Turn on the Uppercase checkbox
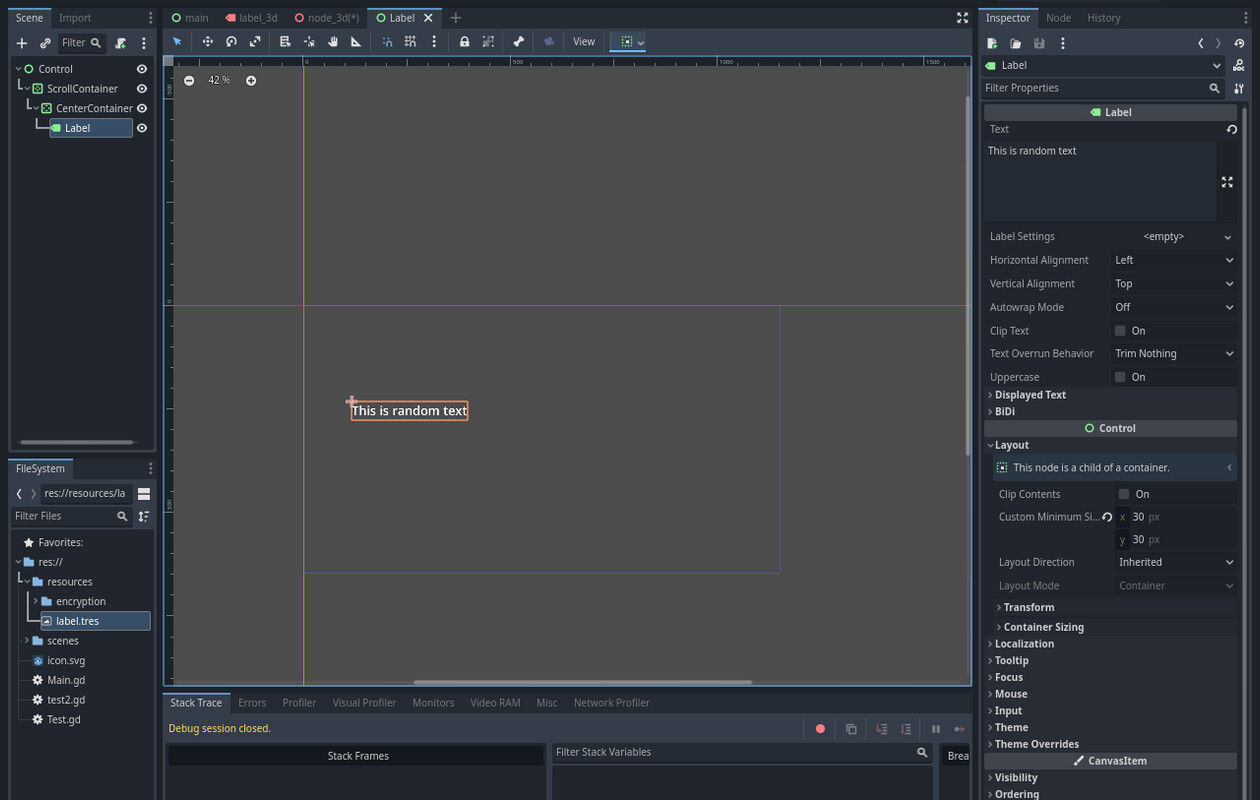Viewport: 1260px width, 800px height. pos(1120,377)
